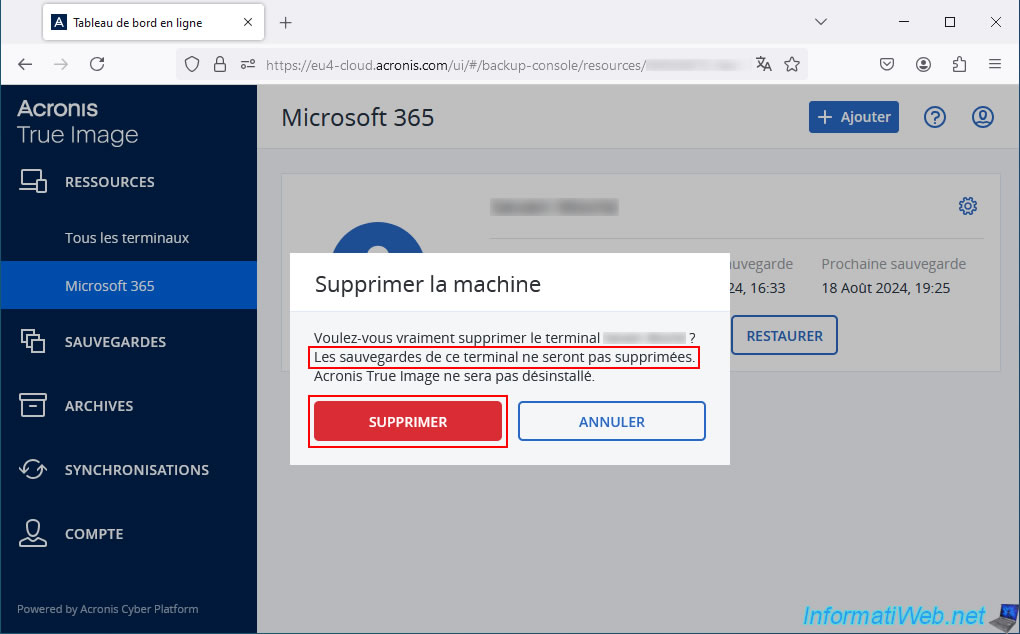The width and height of the screenshot is (1020, 634).
Task: Go back with the browser back arrow
Action: pos(25,64)
